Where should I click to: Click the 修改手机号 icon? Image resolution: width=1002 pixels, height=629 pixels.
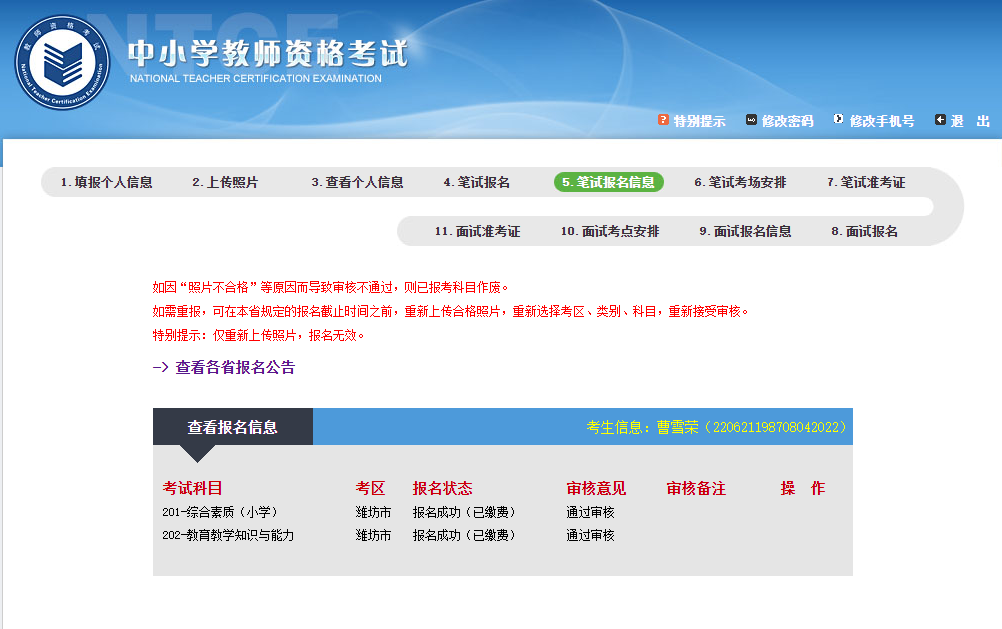point(838,119)
